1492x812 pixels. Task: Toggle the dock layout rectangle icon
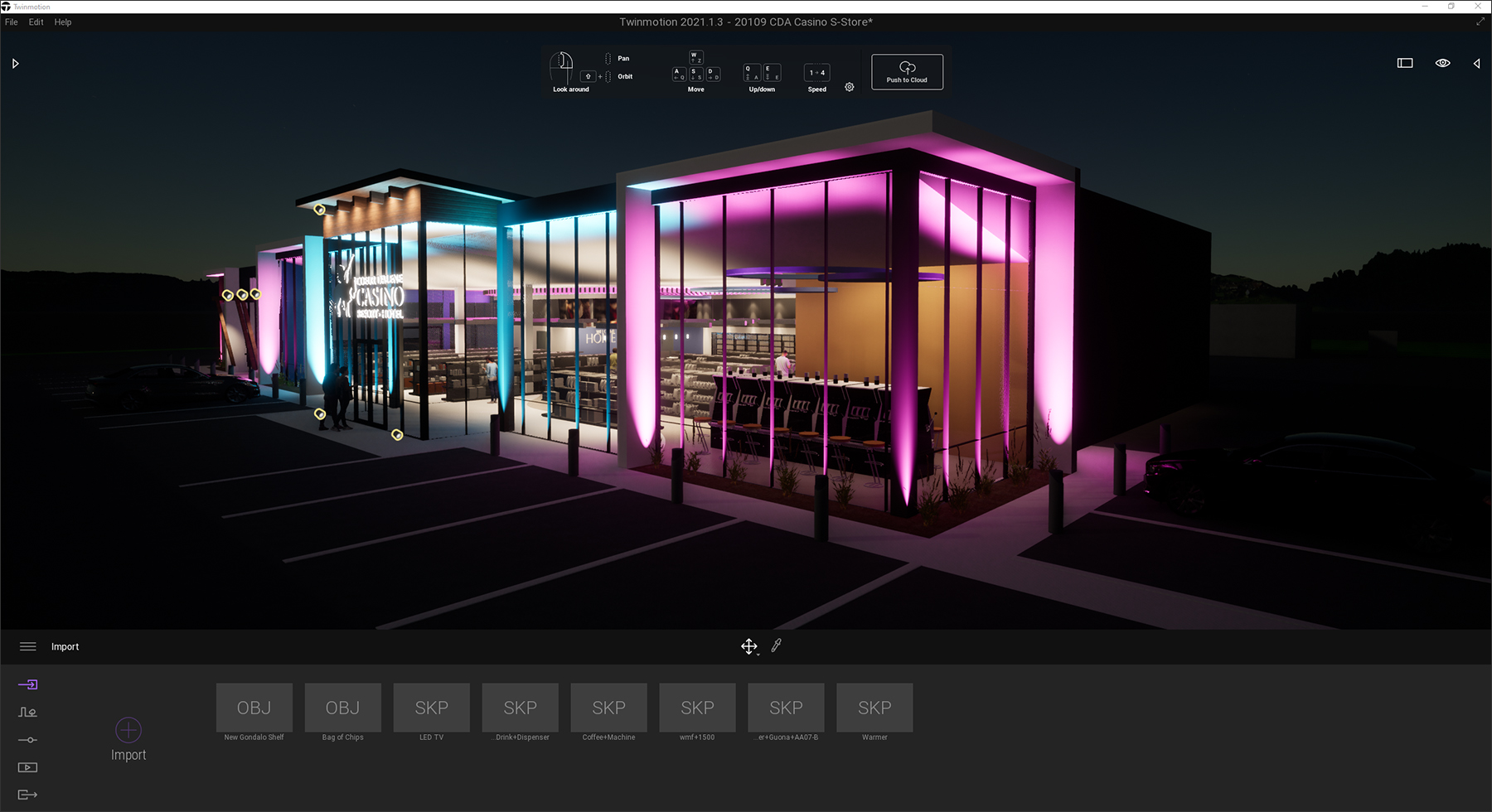(x=1405, y=63)
